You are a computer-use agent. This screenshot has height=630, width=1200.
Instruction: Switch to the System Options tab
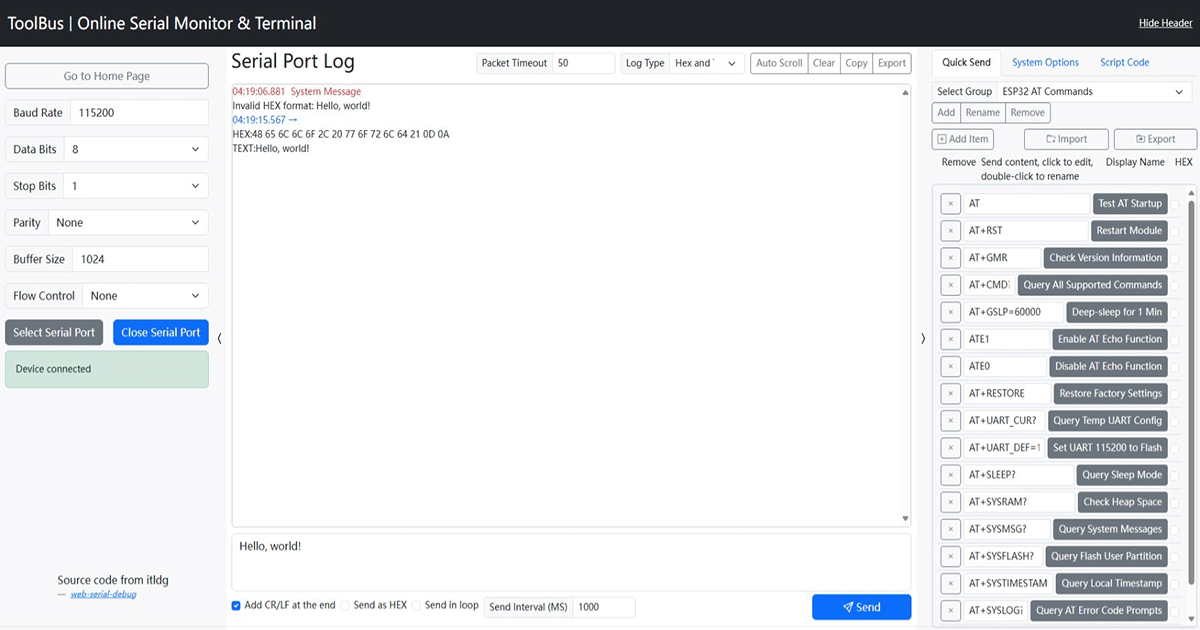pyautogui.click(x=1045, y=61)
